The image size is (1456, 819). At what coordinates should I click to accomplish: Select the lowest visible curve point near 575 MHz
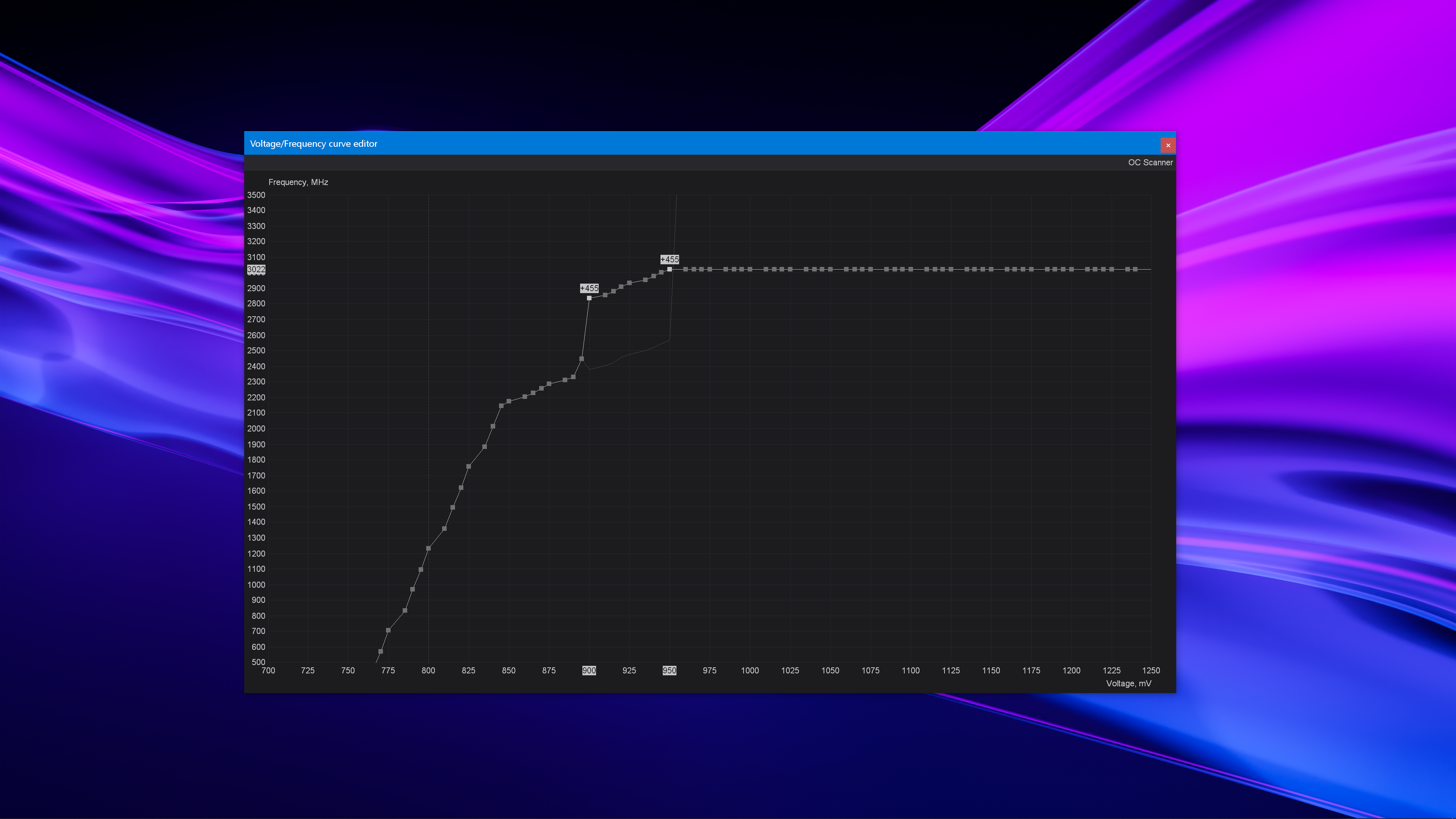(380, 651)
